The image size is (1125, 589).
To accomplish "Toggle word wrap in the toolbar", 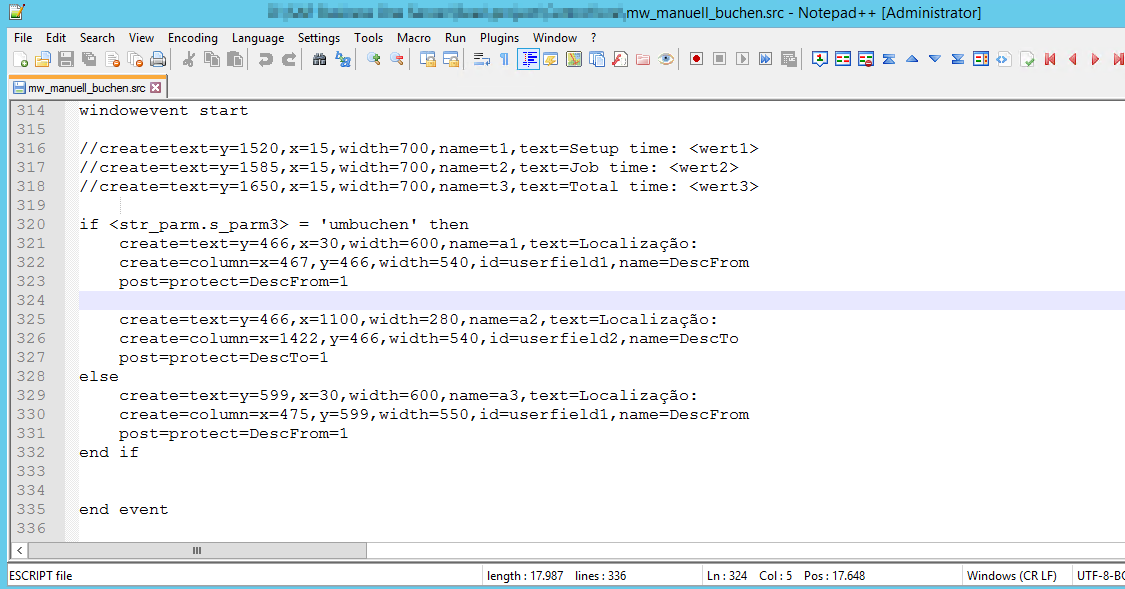I will (481, 60).
